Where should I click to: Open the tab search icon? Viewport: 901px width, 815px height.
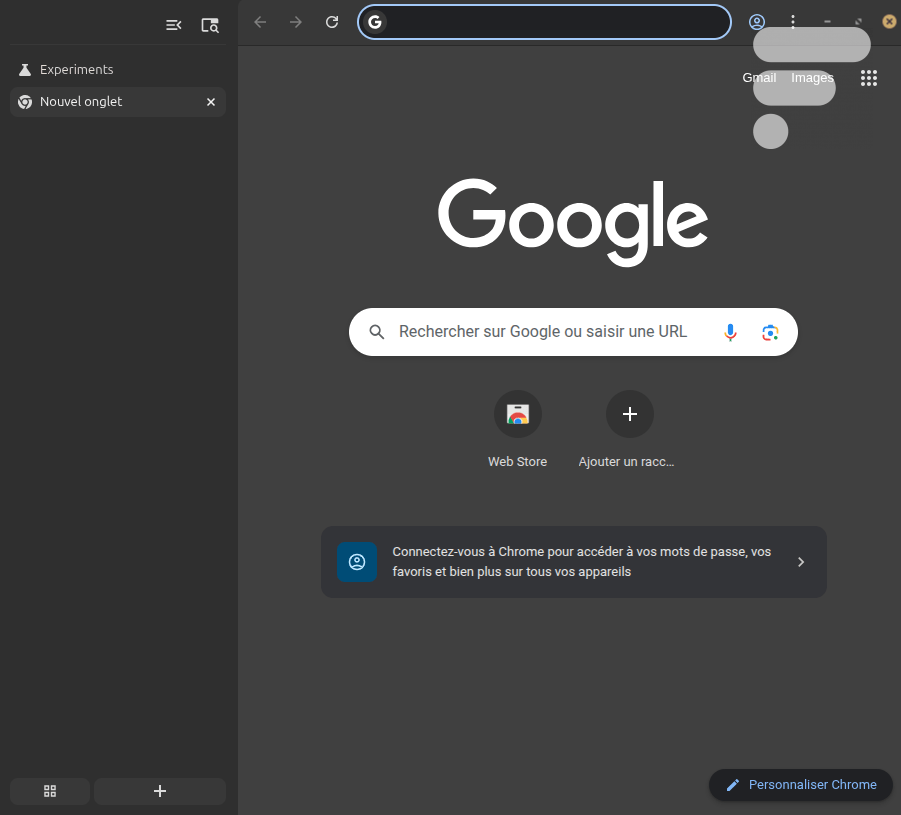(x=209, y=25)
